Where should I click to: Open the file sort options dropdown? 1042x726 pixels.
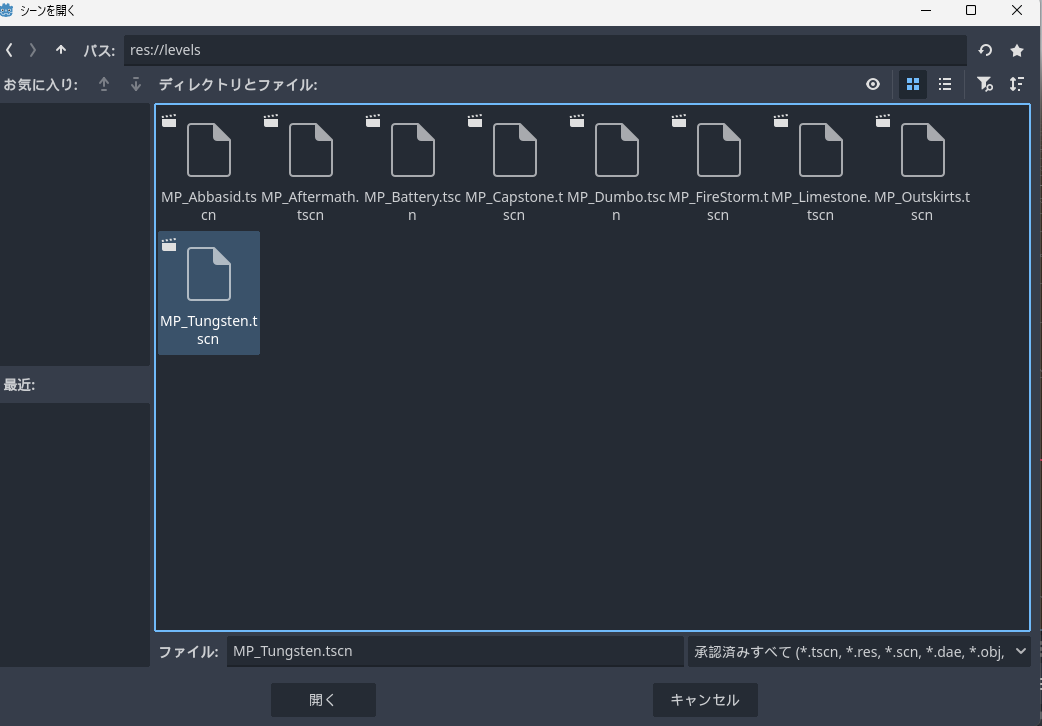(1017, 85)
